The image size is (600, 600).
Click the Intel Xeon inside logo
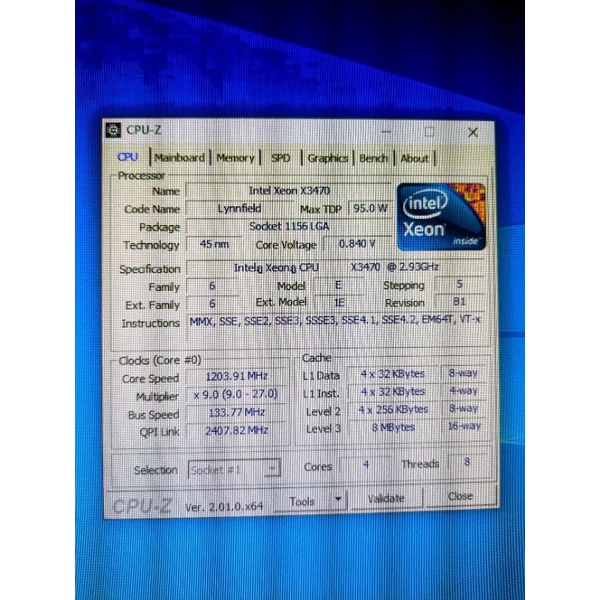pos(439,216)
